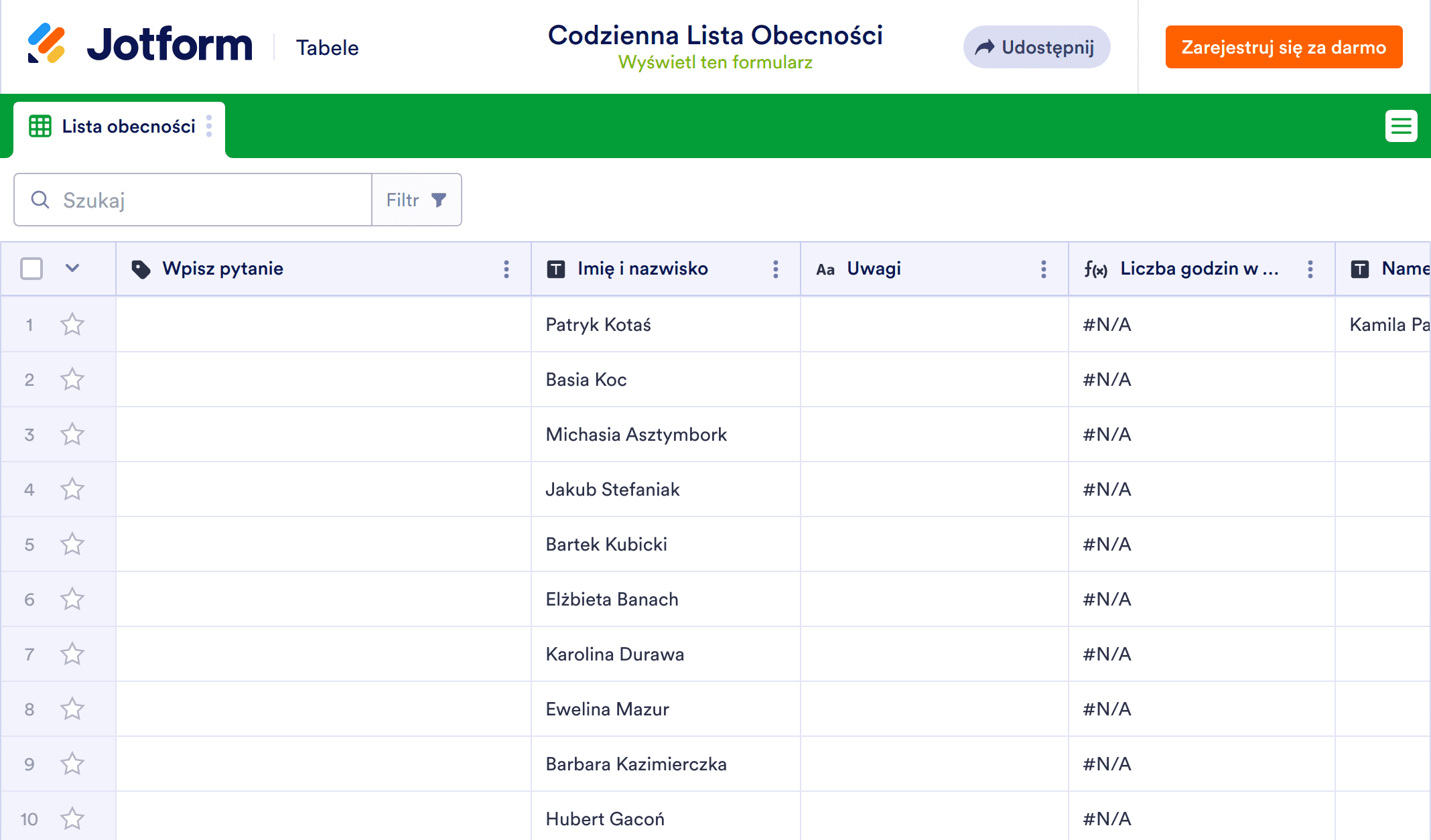Click the Jotform logo icon
1431x840 pixels.
[46, 44]
